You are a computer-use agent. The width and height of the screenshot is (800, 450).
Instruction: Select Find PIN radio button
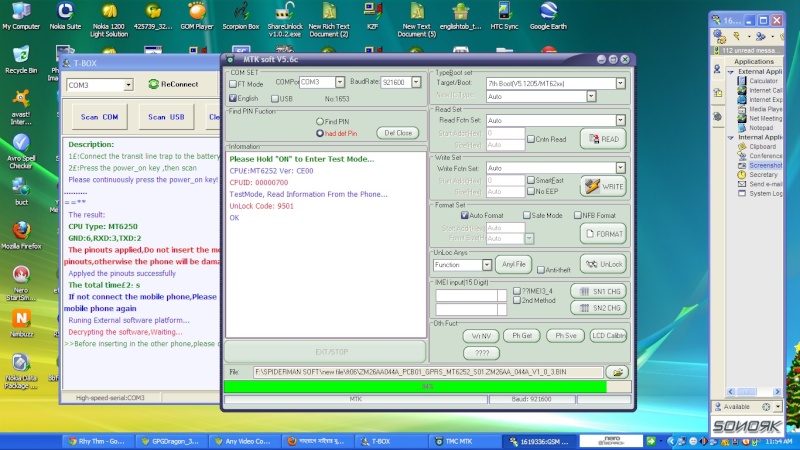tap(319, 121)
